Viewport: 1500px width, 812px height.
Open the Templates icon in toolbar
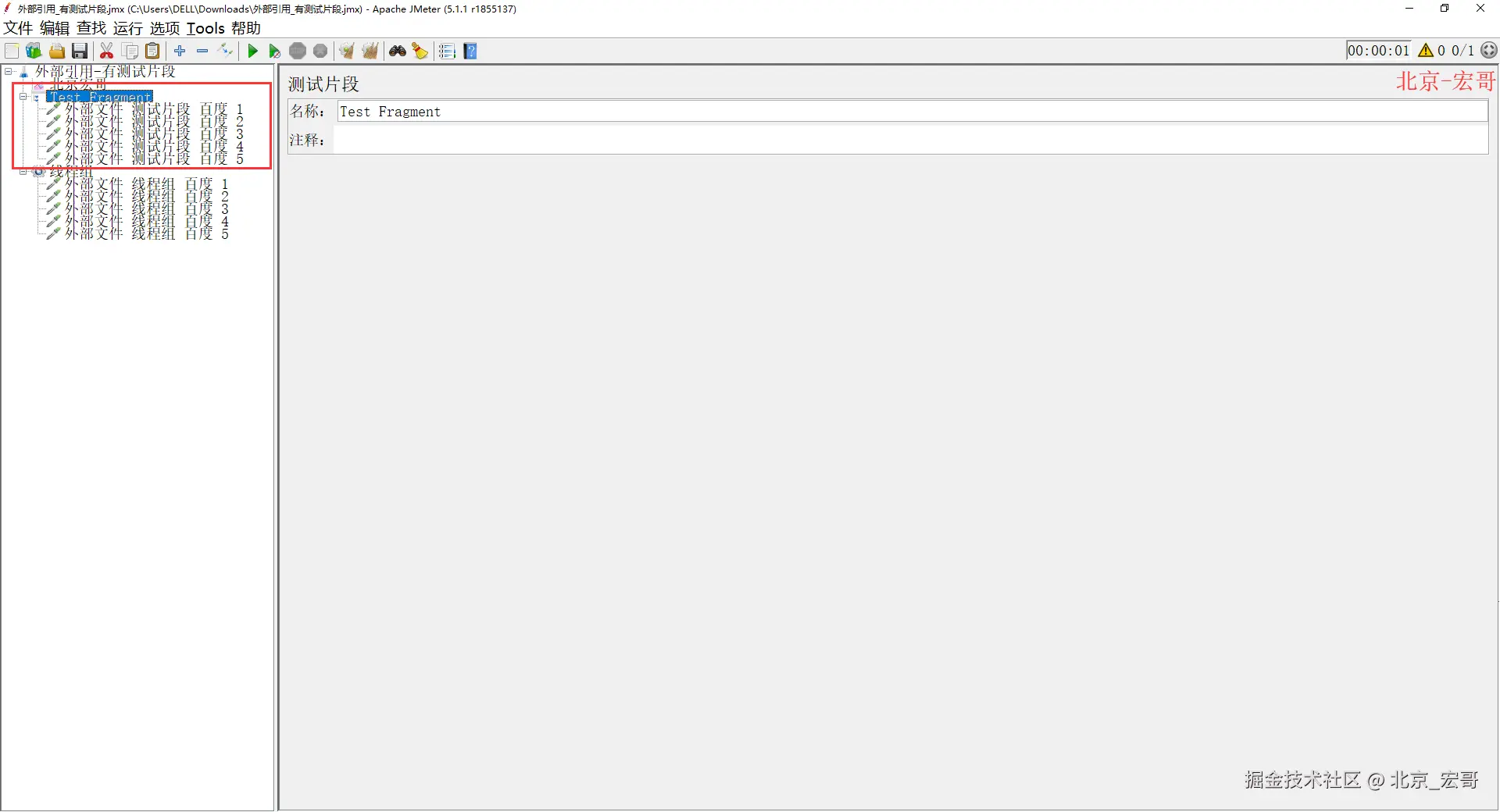(34, 52)
